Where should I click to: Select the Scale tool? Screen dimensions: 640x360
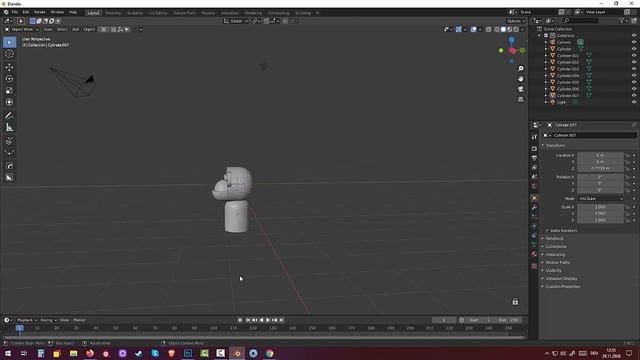[9, 91]
